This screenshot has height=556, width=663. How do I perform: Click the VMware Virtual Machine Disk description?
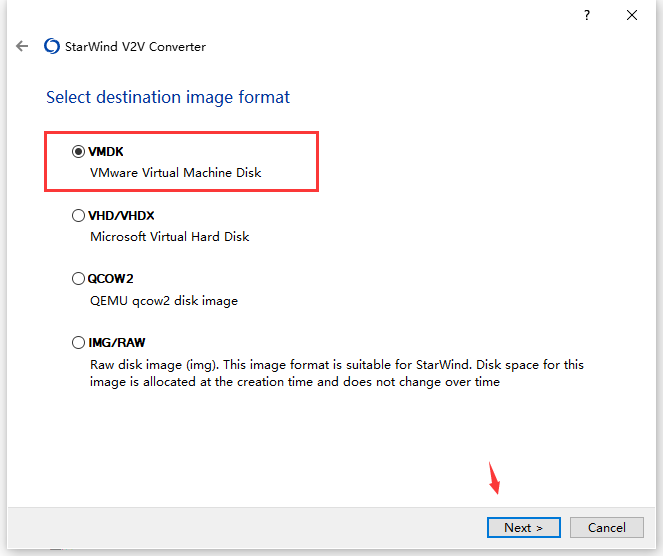click(x=175, y=173)
